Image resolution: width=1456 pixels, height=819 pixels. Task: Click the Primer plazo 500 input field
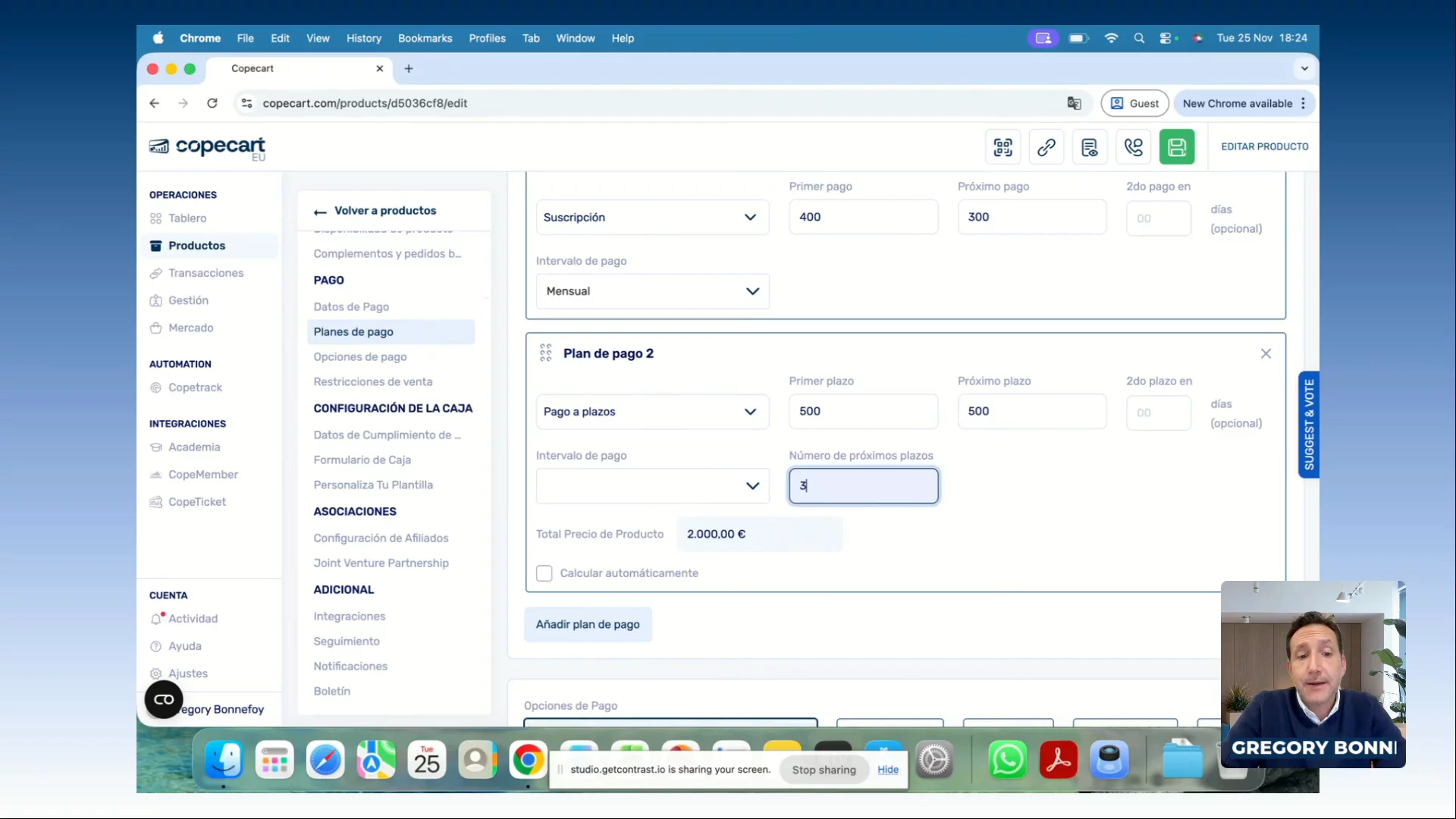pos(862,411)
